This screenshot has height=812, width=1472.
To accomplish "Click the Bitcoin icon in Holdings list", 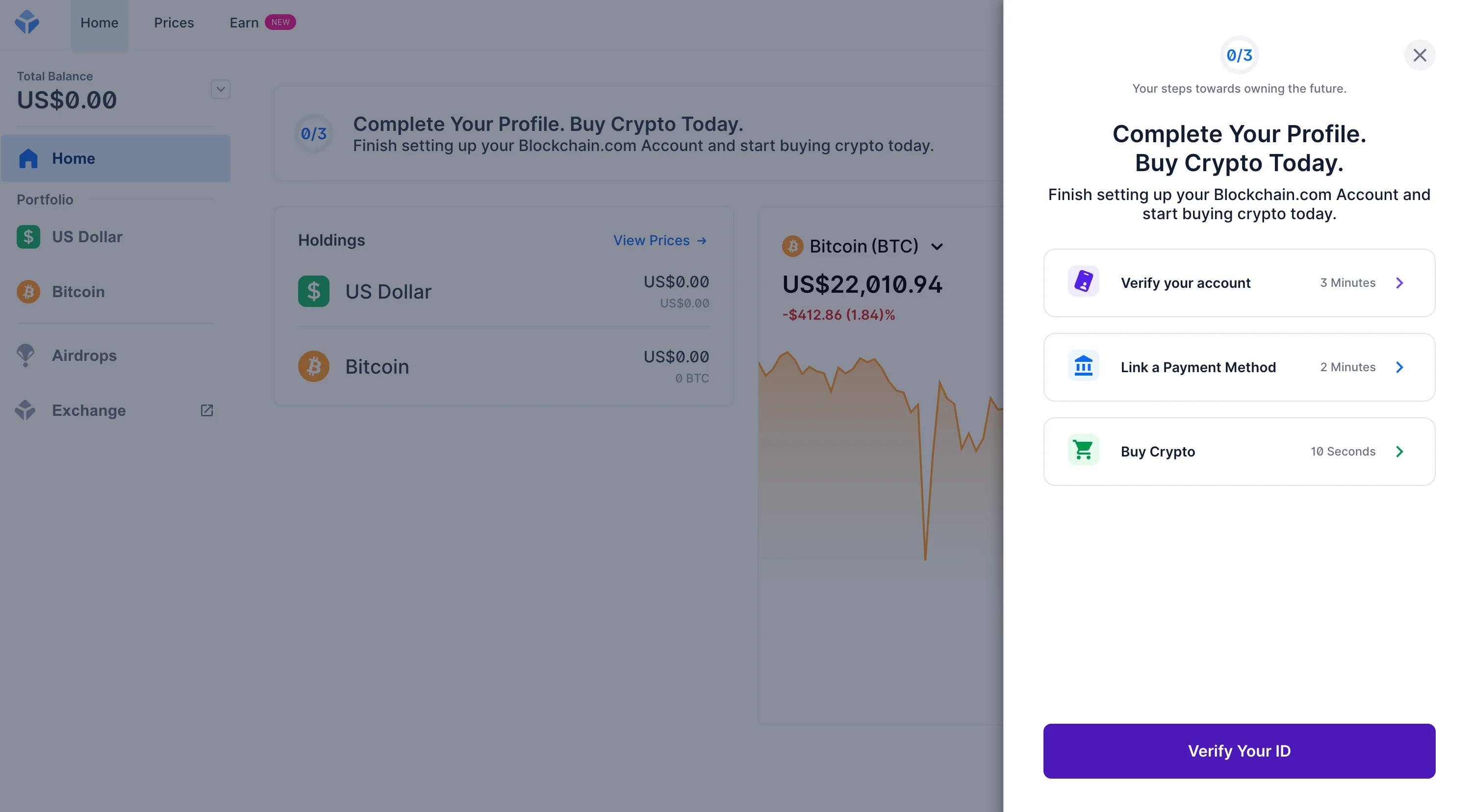I will click(314, 366).
